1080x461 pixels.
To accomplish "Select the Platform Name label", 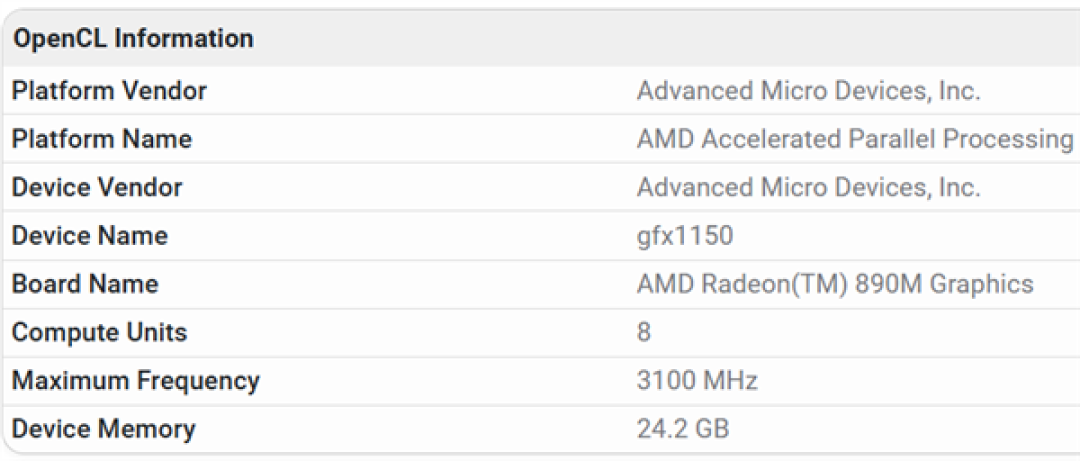I will pyautogui.click(x=102, y=139).
